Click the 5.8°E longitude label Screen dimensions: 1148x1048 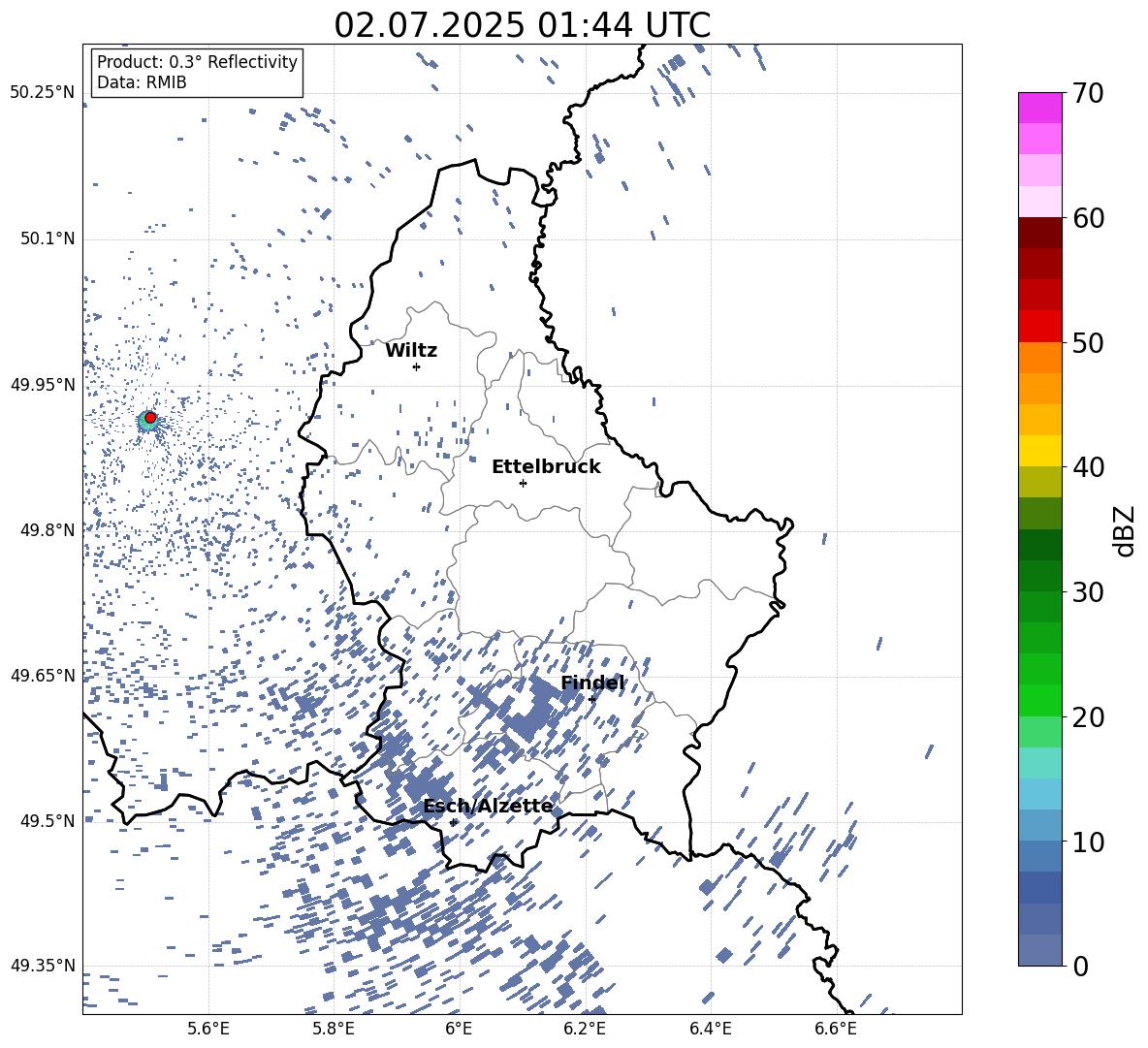tap(334, 1029)
